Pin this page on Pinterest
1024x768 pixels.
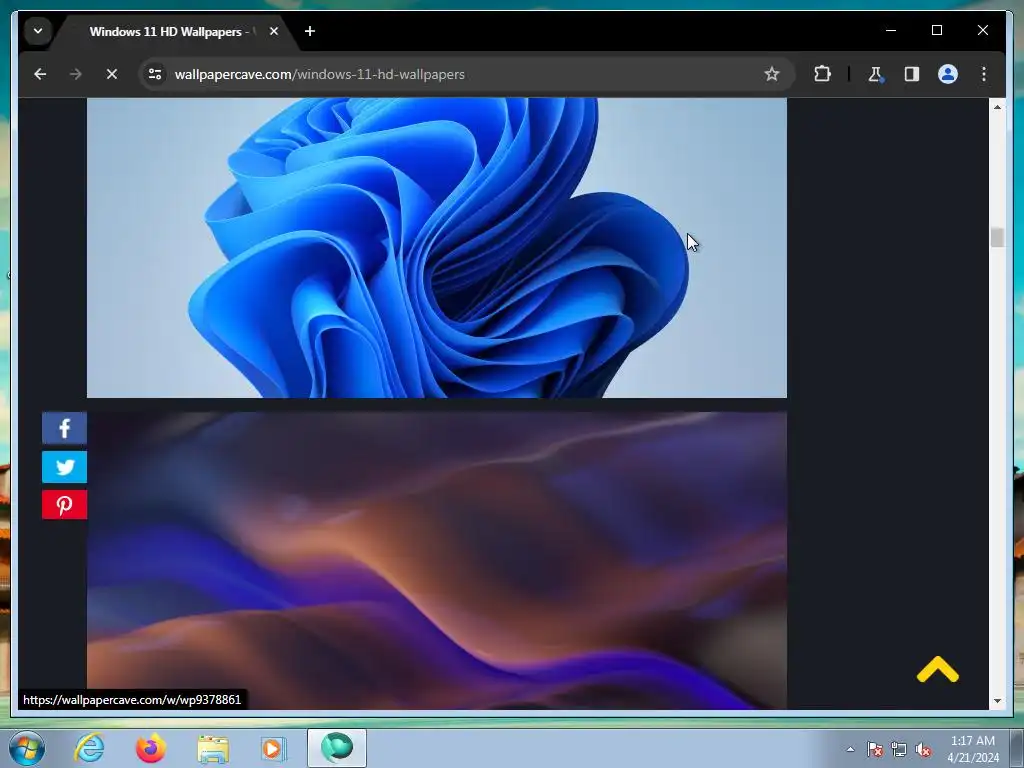pyautogui.click(x=64, y=505)
